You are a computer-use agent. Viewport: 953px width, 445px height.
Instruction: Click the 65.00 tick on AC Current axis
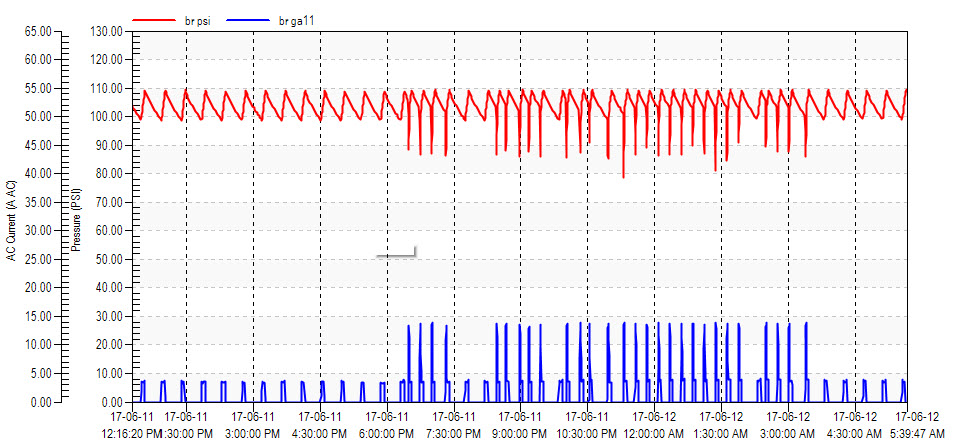tap(38, 32)
